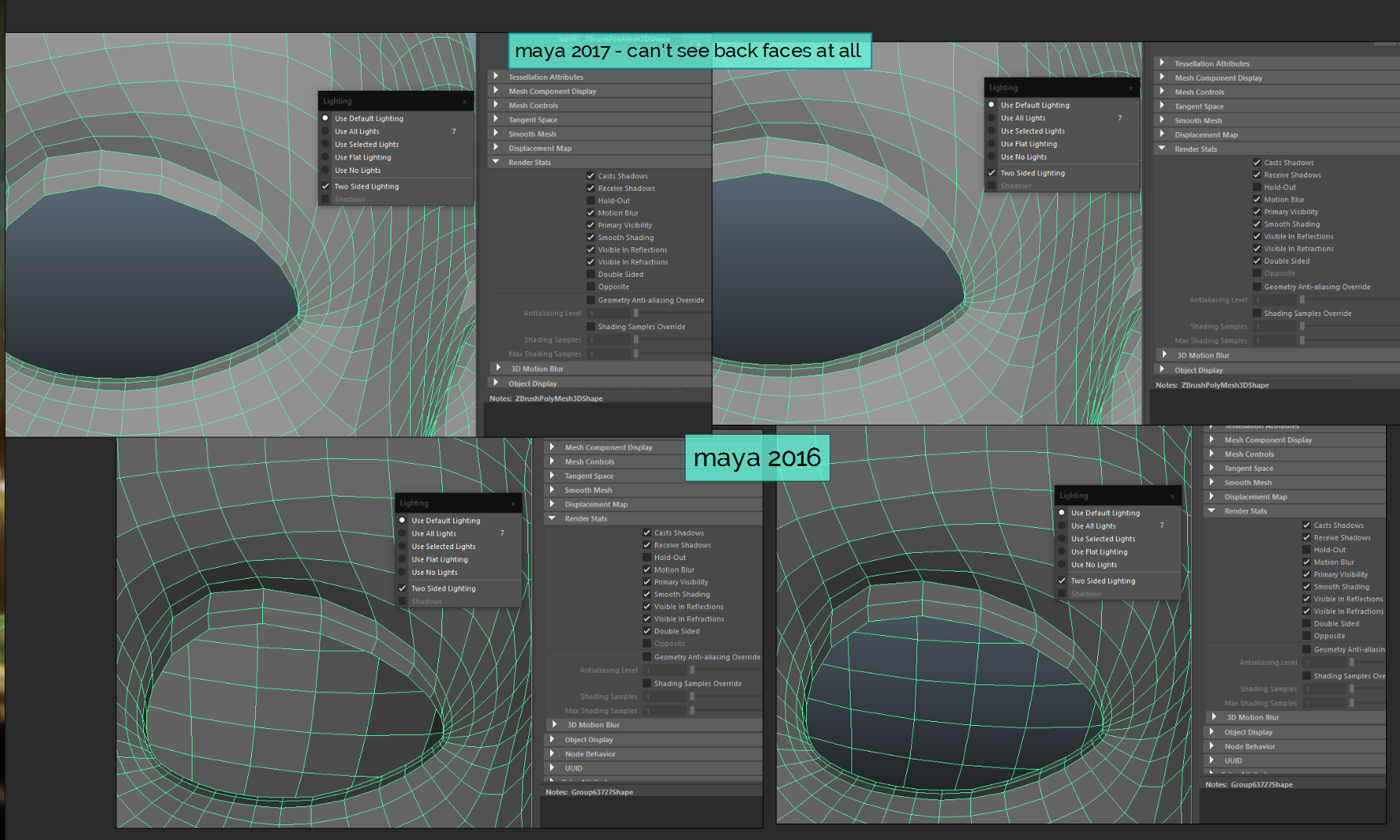This screenshot has width=1400, height=840.
Task: Close the Lighting menu in top-left Maya 2017 view
Action: (x=464, y=102)
